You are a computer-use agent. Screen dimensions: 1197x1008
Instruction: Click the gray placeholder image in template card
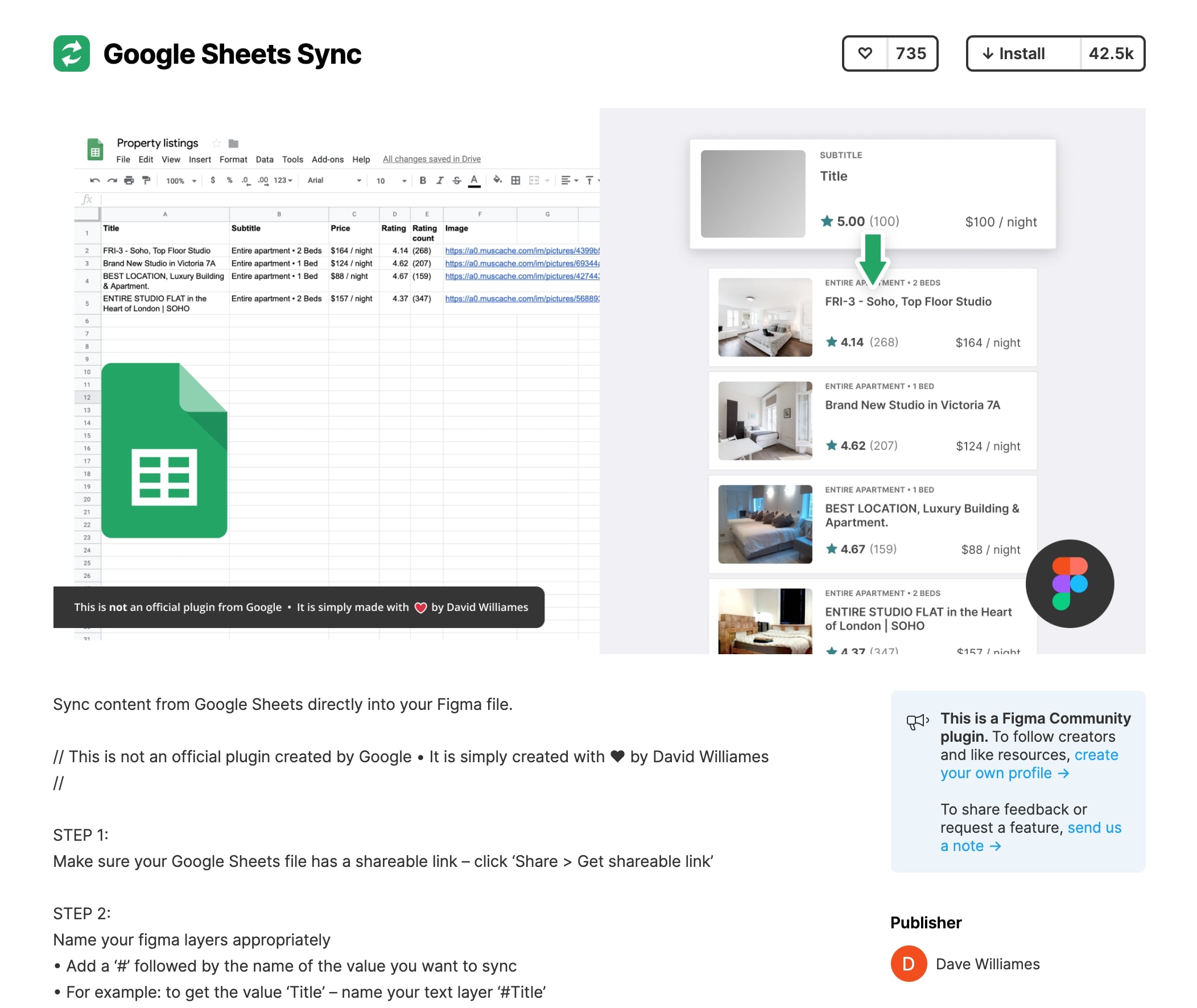pyautogui.click(x=753, y=194)
